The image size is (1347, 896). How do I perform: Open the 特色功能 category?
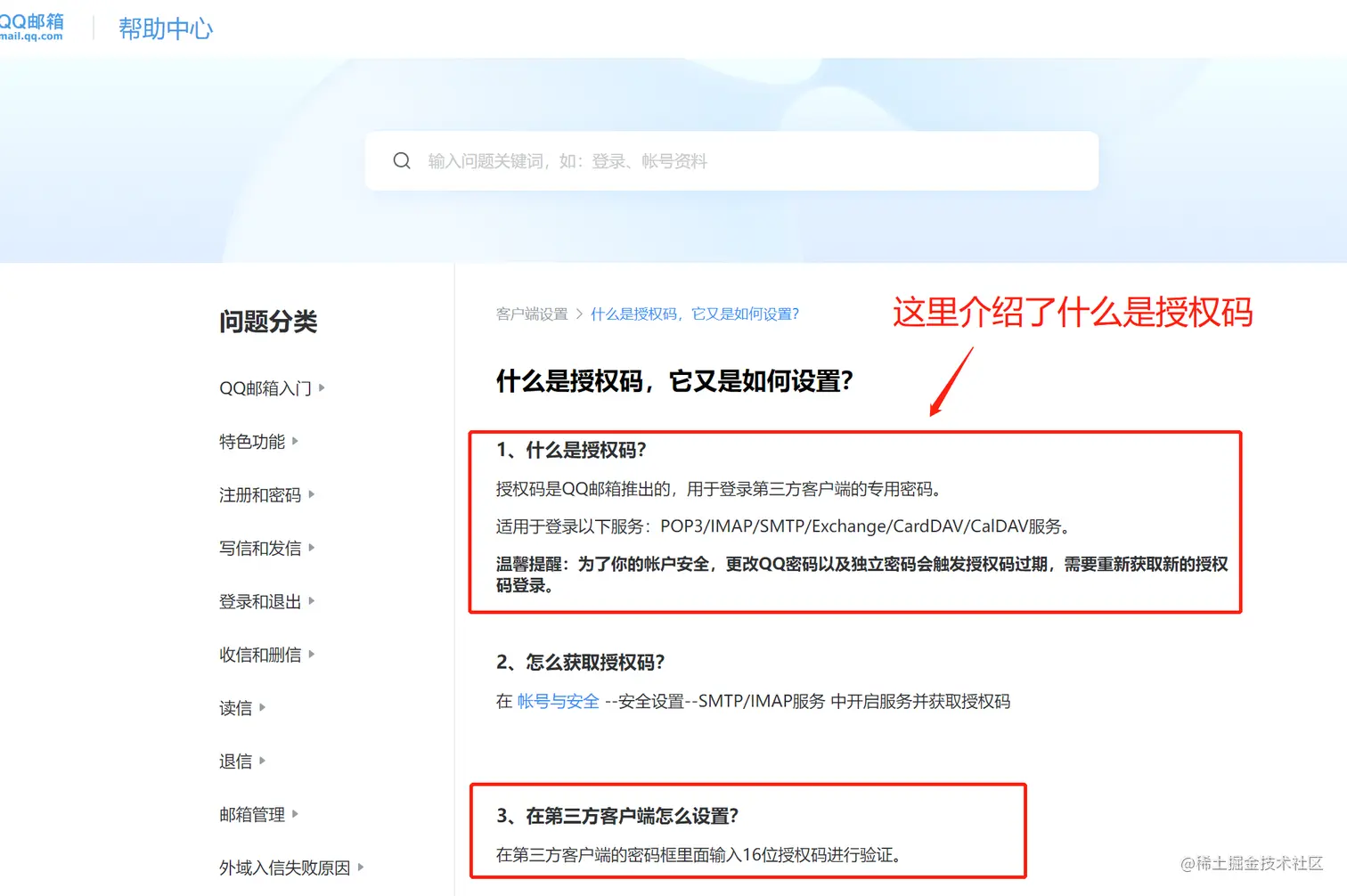252,442
